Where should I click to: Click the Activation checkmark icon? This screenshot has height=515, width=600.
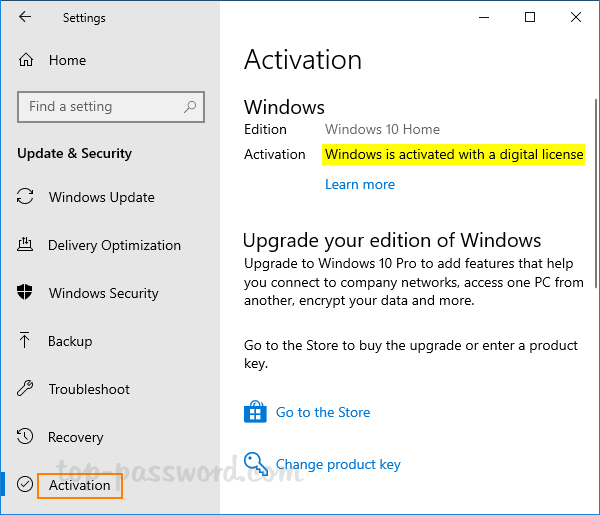pos(26,485)
